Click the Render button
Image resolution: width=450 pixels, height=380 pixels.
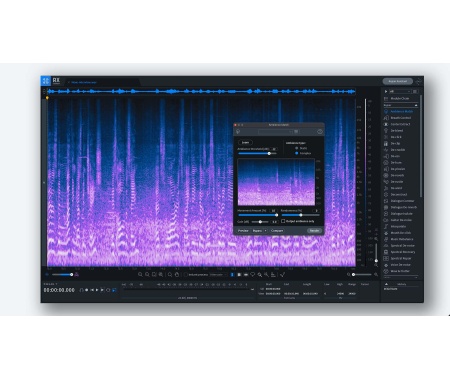[314, 231]
